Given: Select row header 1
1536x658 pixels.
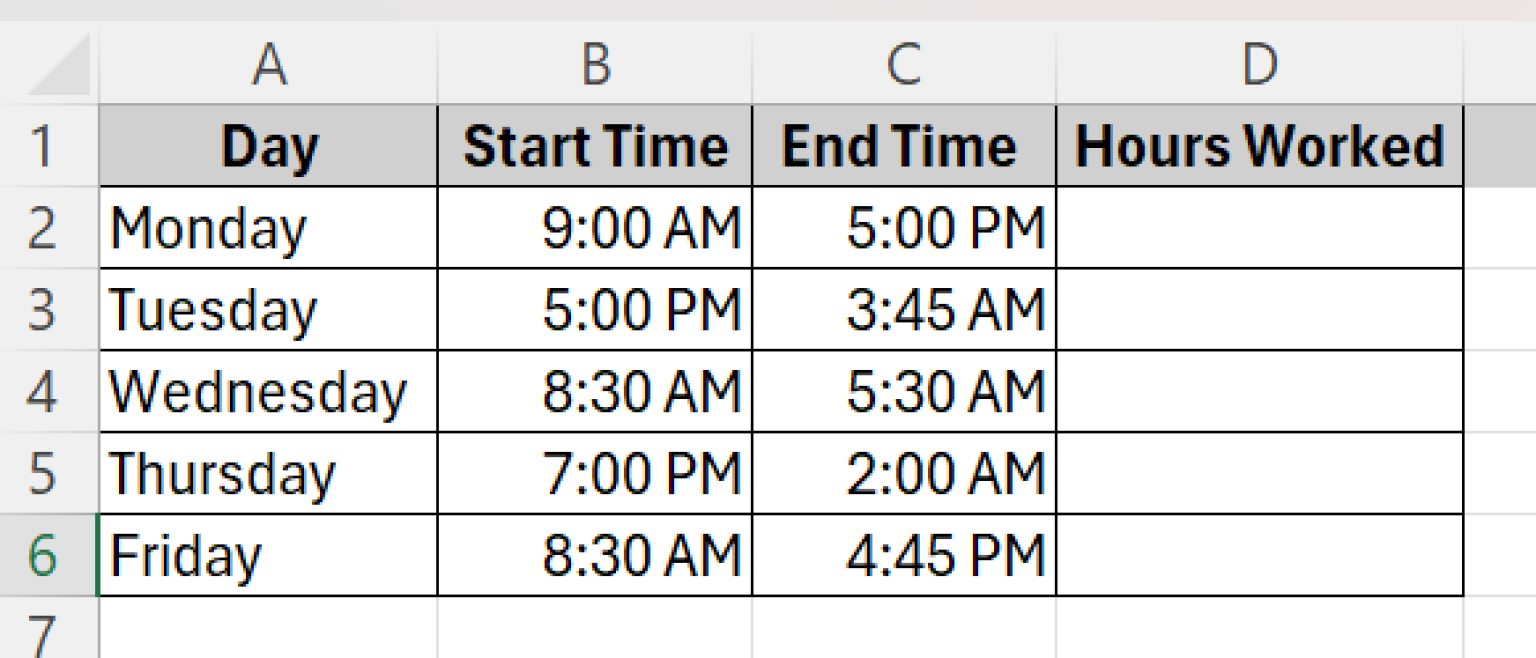Looking at the screenshot, I should (x=45, y=145).
